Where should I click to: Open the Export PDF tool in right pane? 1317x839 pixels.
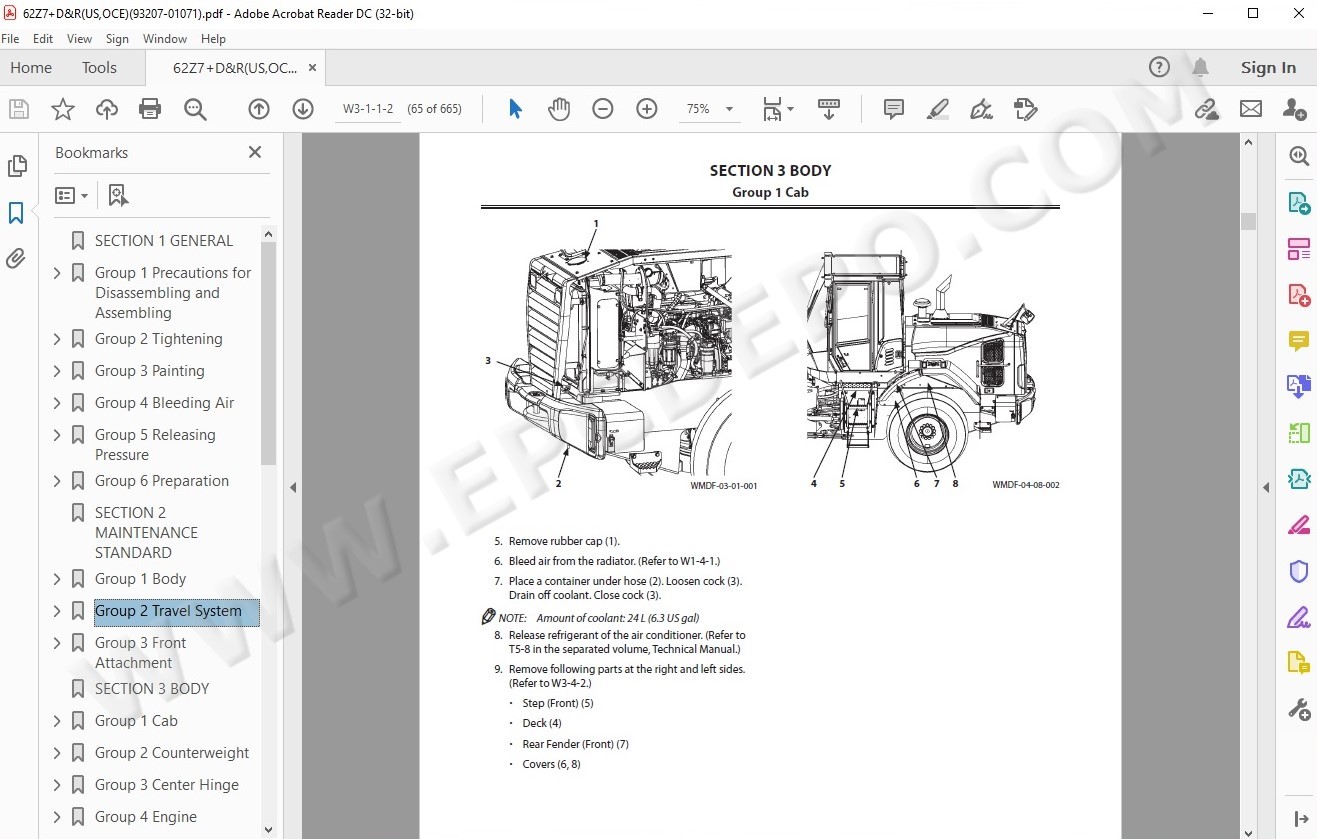click(1299, 203)
